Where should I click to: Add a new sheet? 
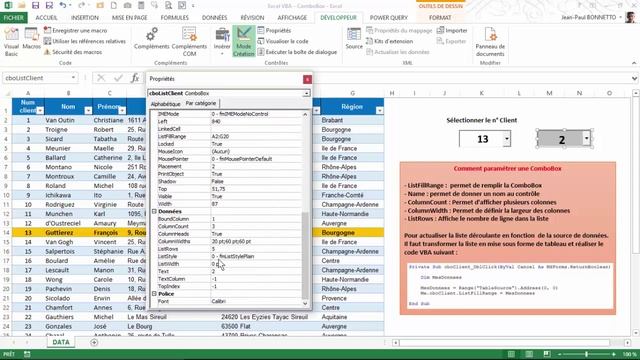click(x=94, y=342)
